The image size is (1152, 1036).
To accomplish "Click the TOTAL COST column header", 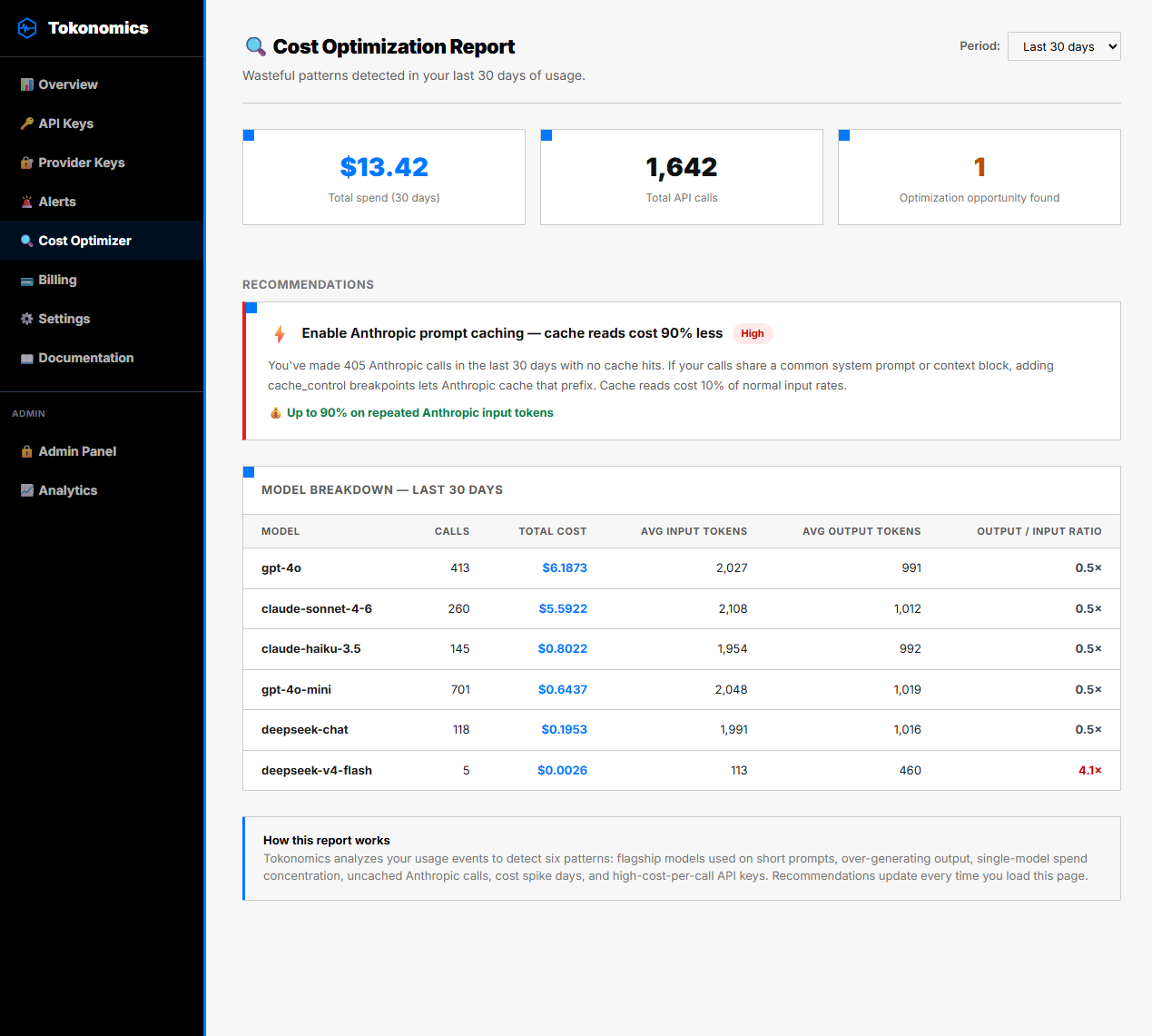I will point(553,531).
